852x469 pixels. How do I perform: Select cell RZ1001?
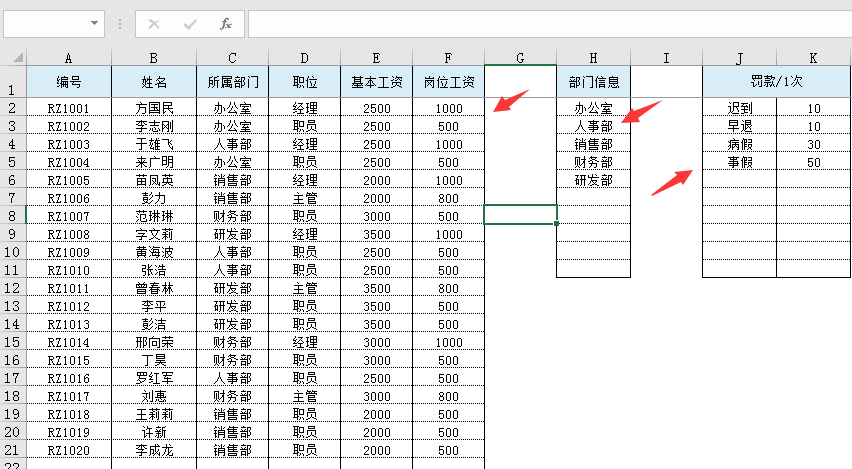(68, 108)
